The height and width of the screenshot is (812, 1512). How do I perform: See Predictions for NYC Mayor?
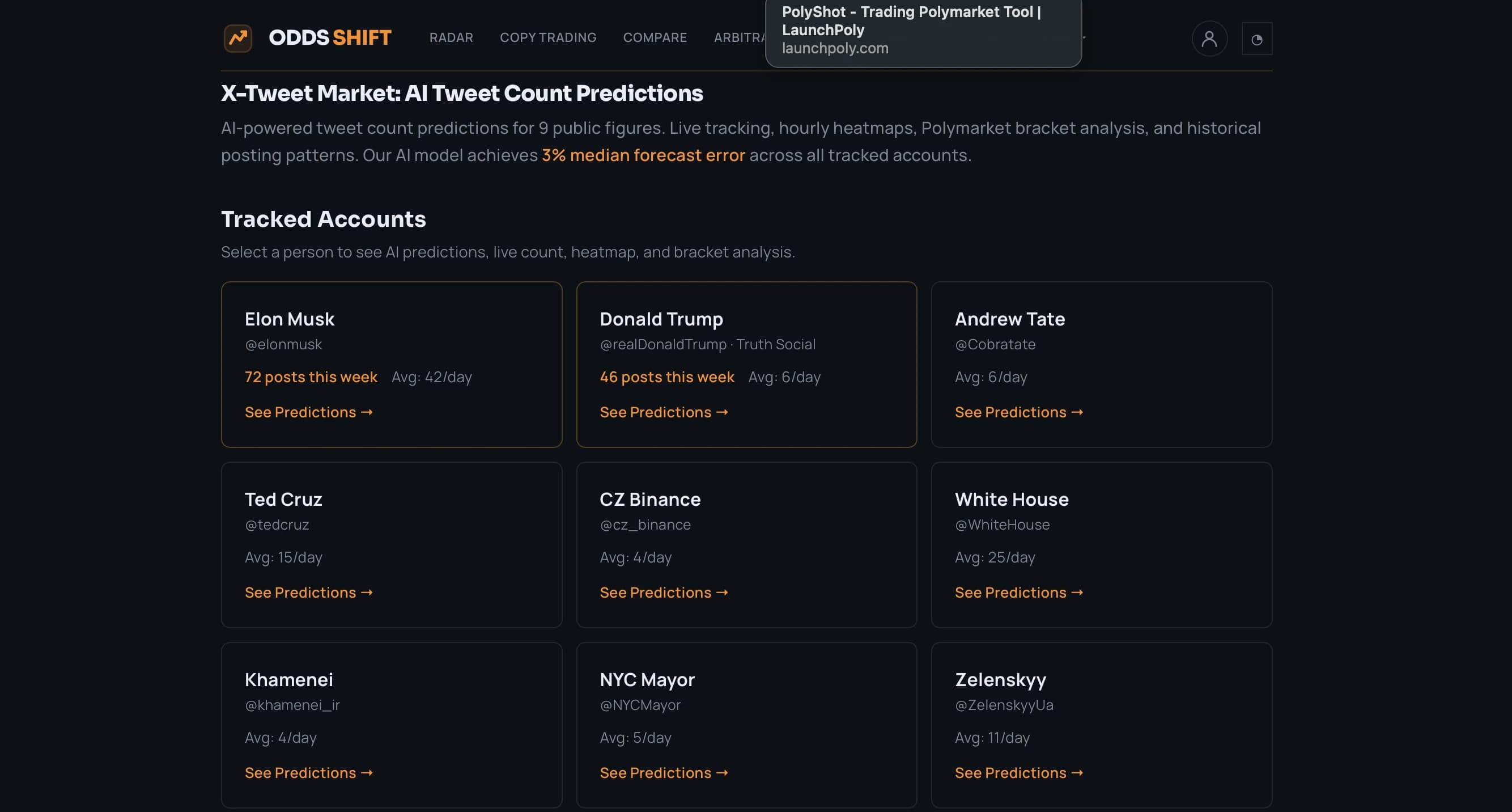coord(664,773)
